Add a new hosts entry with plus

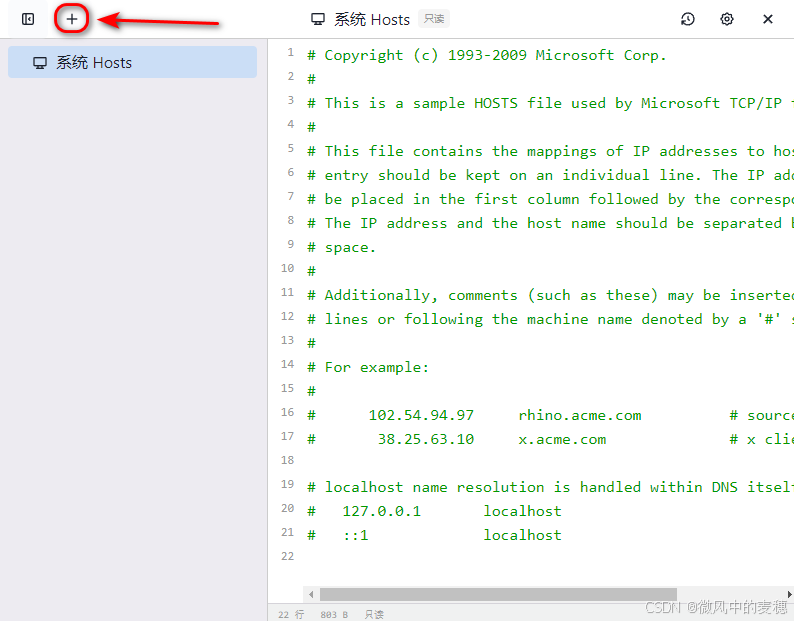coord(72,19)
